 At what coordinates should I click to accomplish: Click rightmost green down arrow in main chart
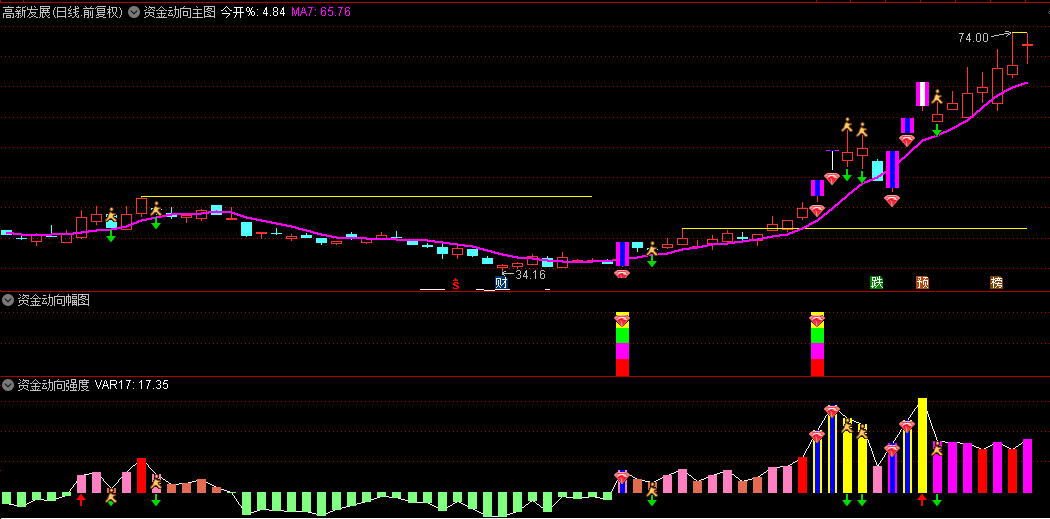coord(938,129)
